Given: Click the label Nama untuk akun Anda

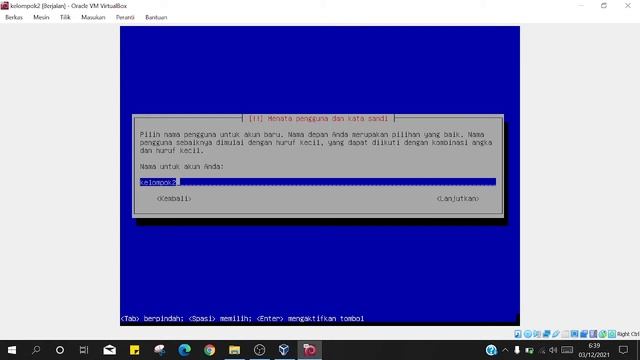Looking at the screenshot, I should tap(182, 167).
